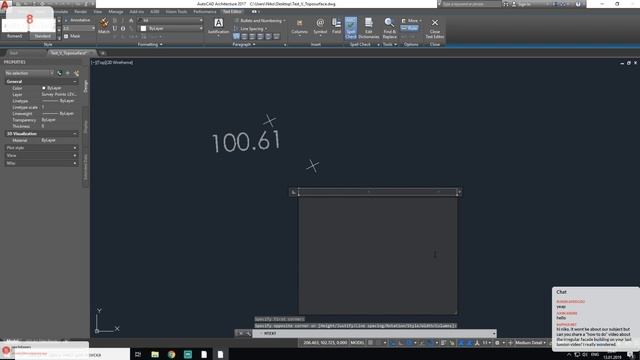Open the Render ribbon tab
The image size is (640, 360).
pyautogui.click(x=80, y=11)
